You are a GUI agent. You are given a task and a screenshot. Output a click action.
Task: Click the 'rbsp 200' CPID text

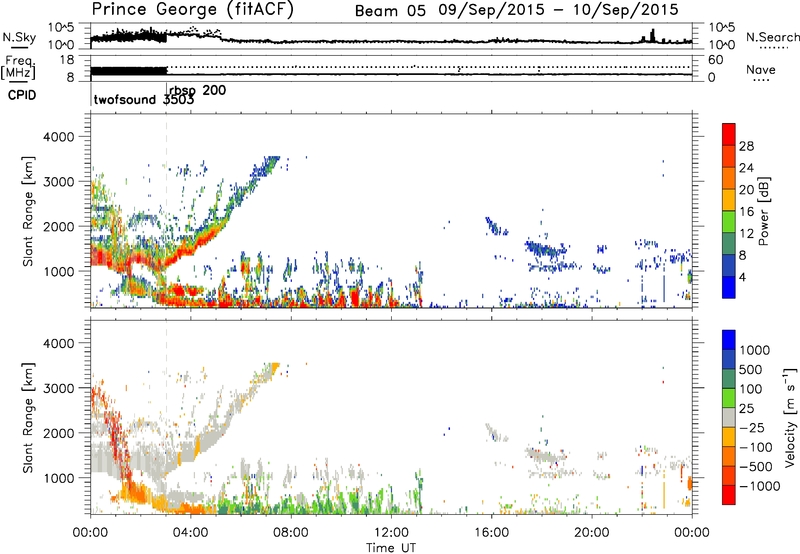(197, 90)
